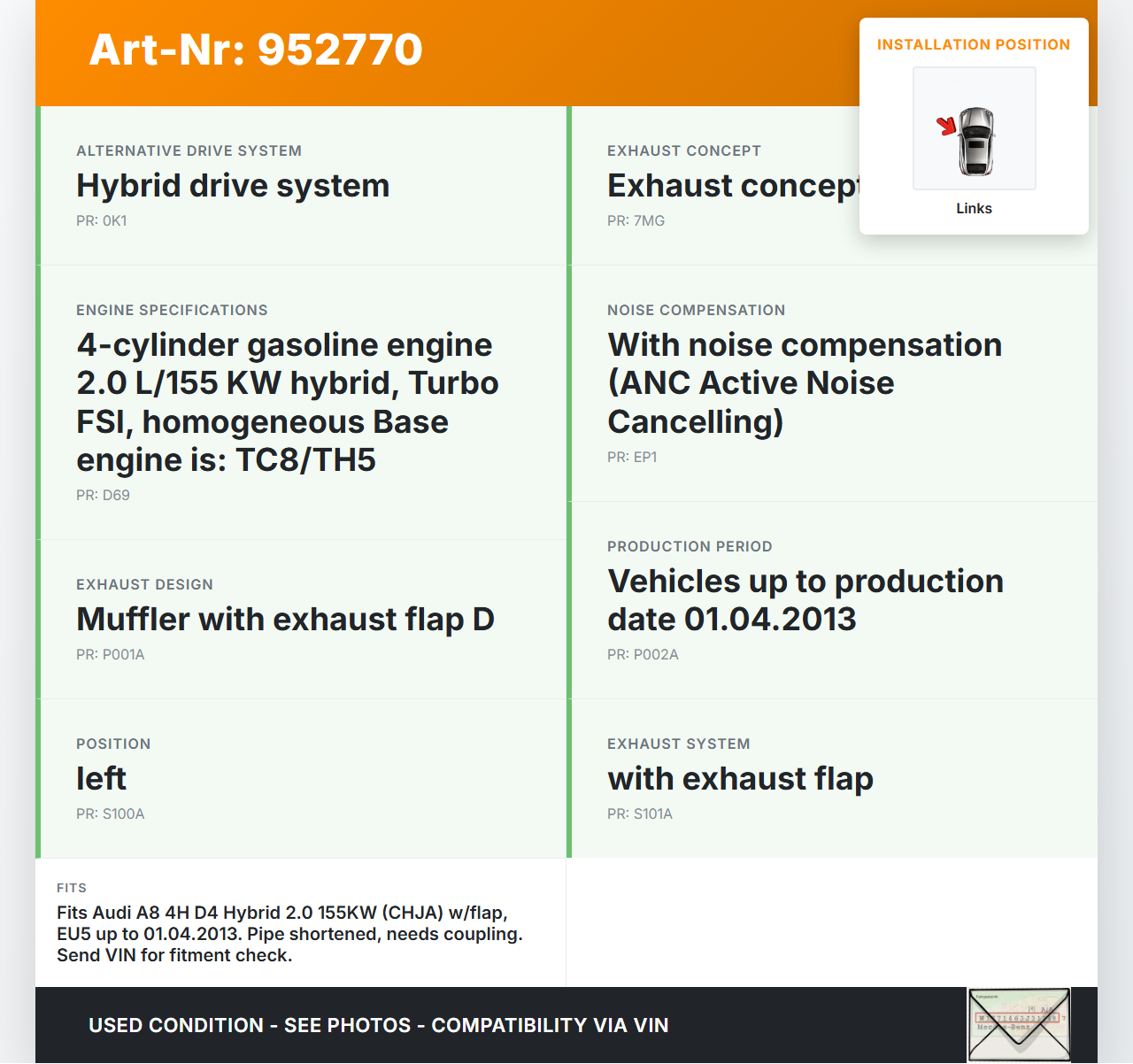1133x1064 pixels.
Task: Click the EXHAUST SYSTEM label
Action: point(679,744)
